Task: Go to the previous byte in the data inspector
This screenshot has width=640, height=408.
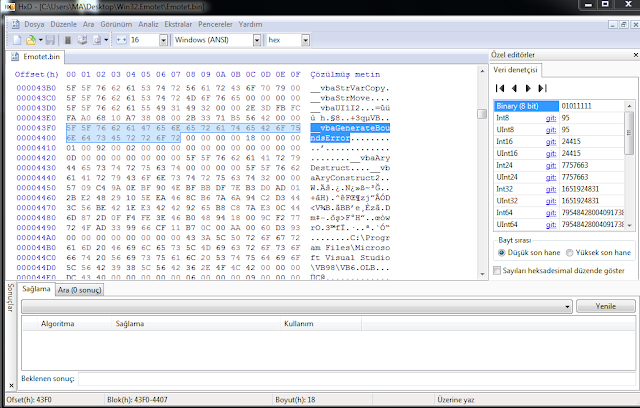Action: pyautogui.click(x=514, y=88)
